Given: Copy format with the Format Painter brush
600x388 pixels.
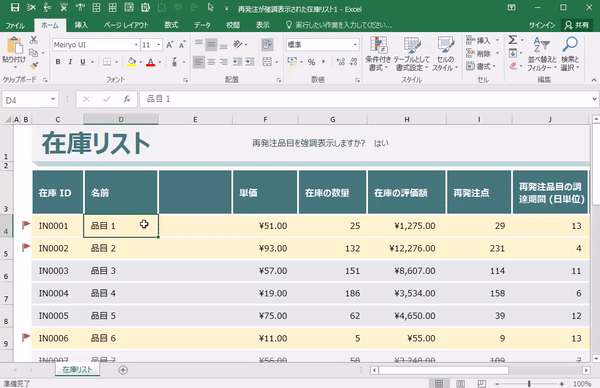Looking at the screenshot, I should pos(34,65).
